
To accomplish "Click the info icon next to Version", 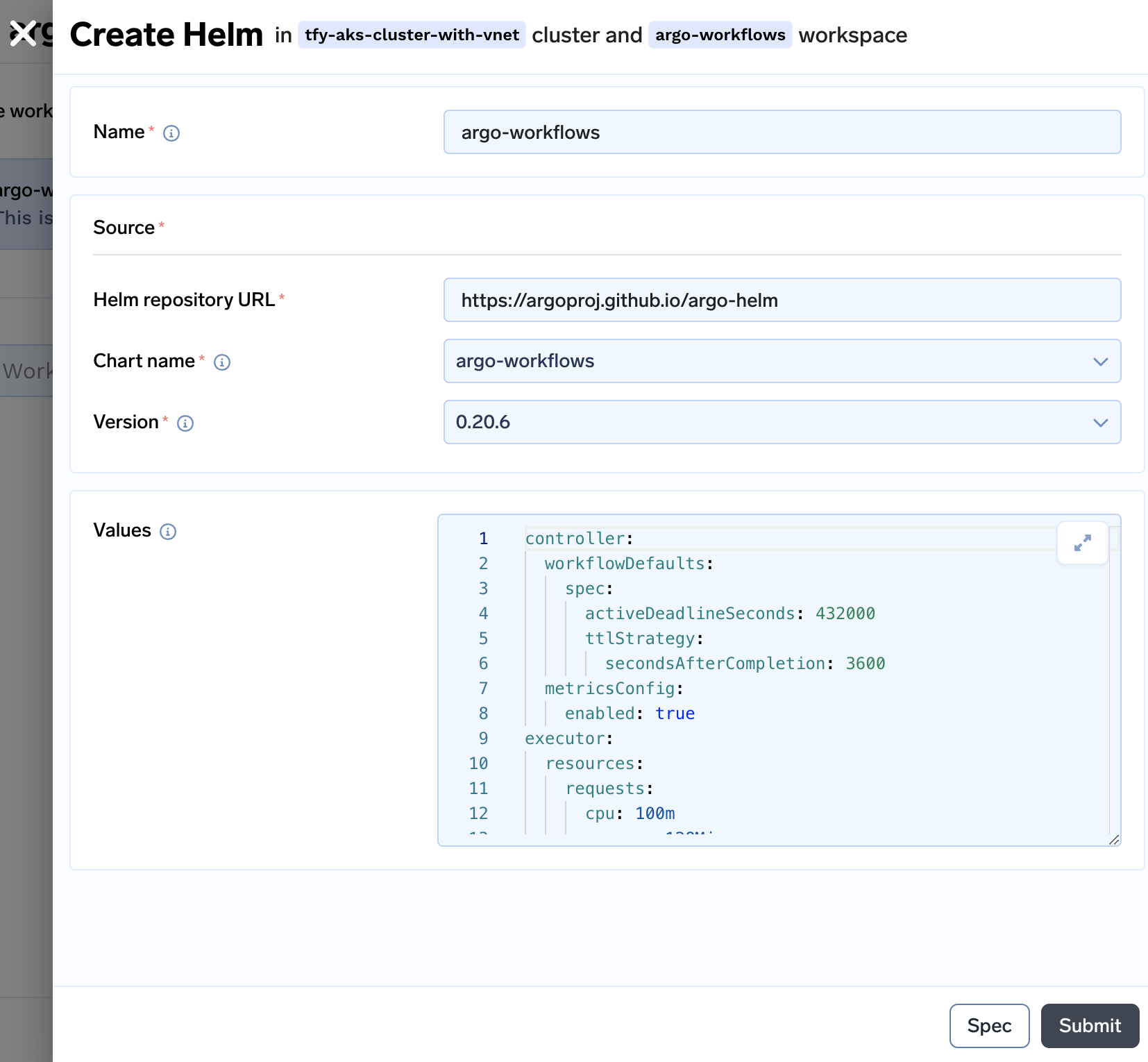I will pos(185,423).
